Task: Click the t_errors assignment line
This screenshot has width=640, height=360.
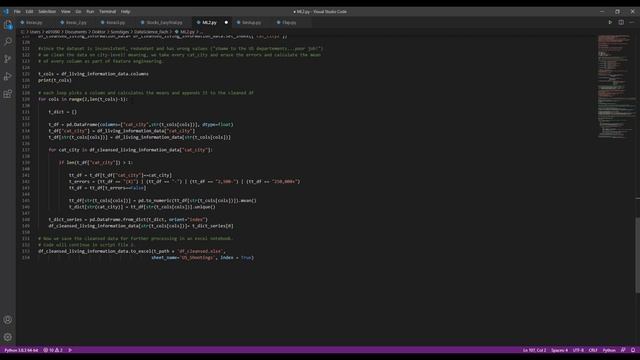Action: pos(184,181)
